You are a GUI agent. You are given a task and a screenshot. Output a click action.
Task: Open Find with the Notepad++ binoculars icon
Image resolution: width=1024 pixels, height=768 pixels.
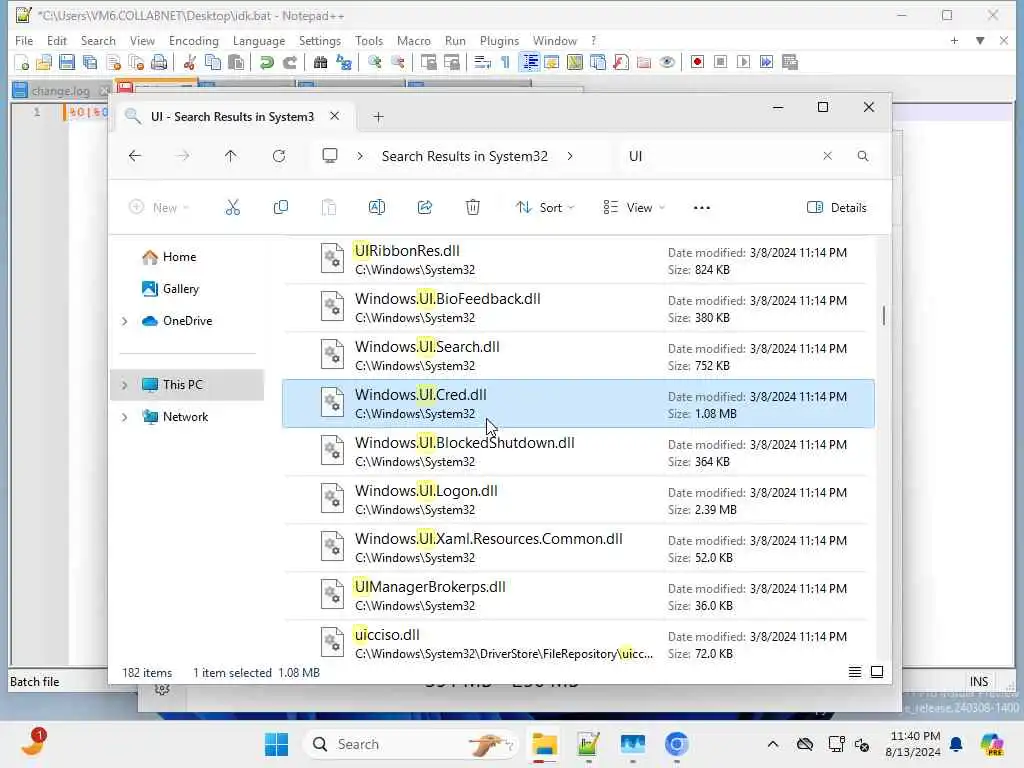tap(320, 63)
